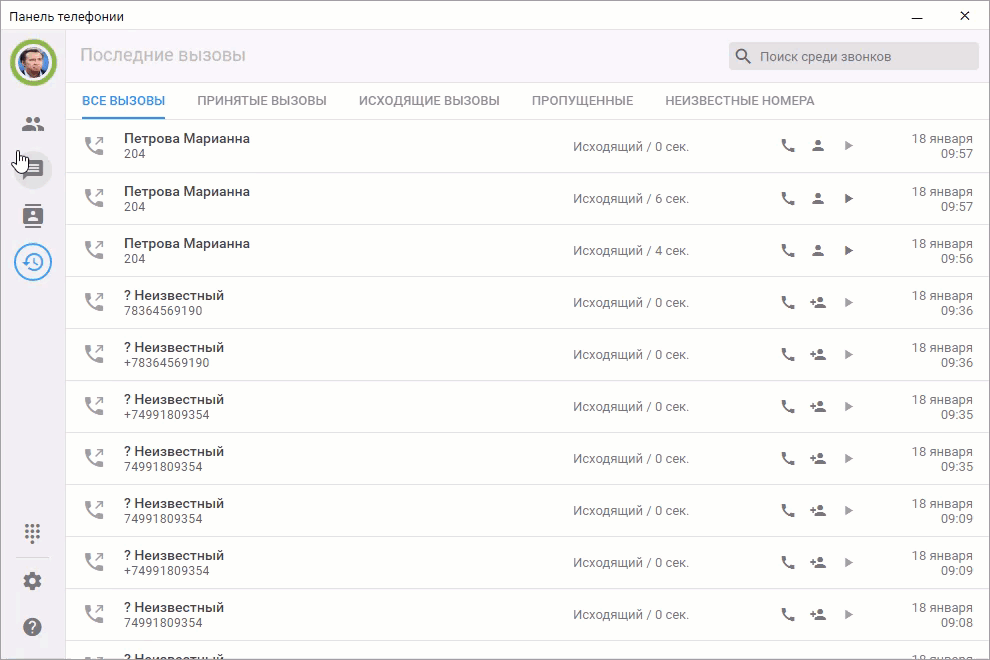
Task: Open settings gear in sidebar
Action: (33, 581)
